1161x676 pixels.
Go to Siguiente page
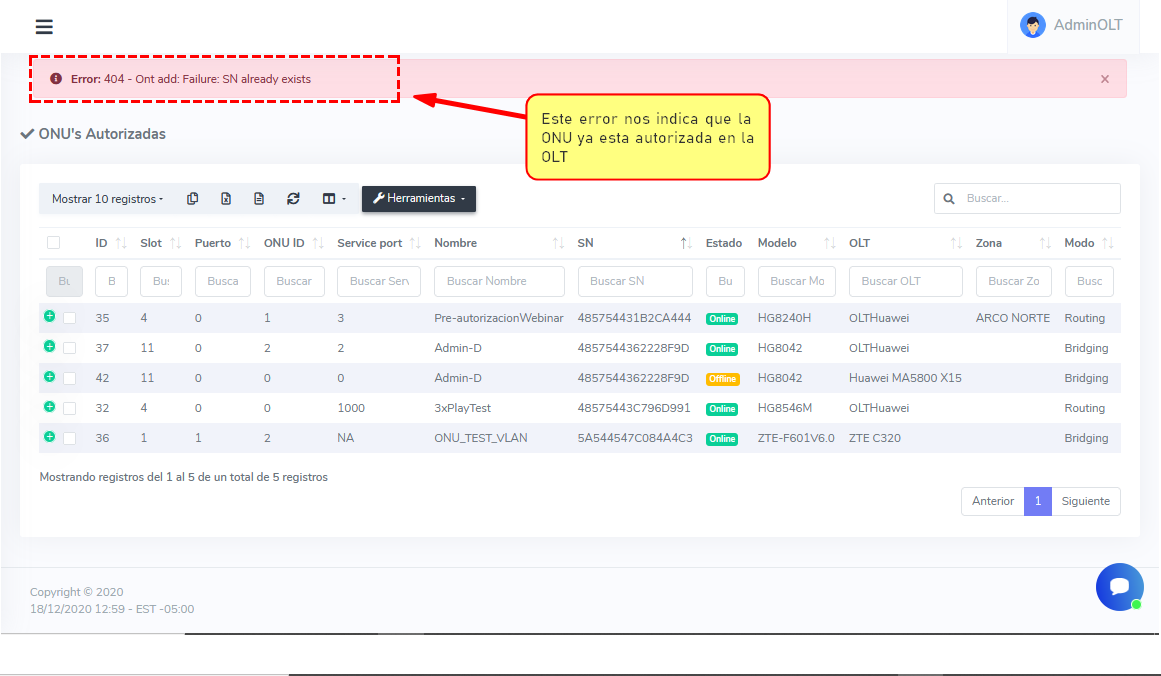[1085, 501]
